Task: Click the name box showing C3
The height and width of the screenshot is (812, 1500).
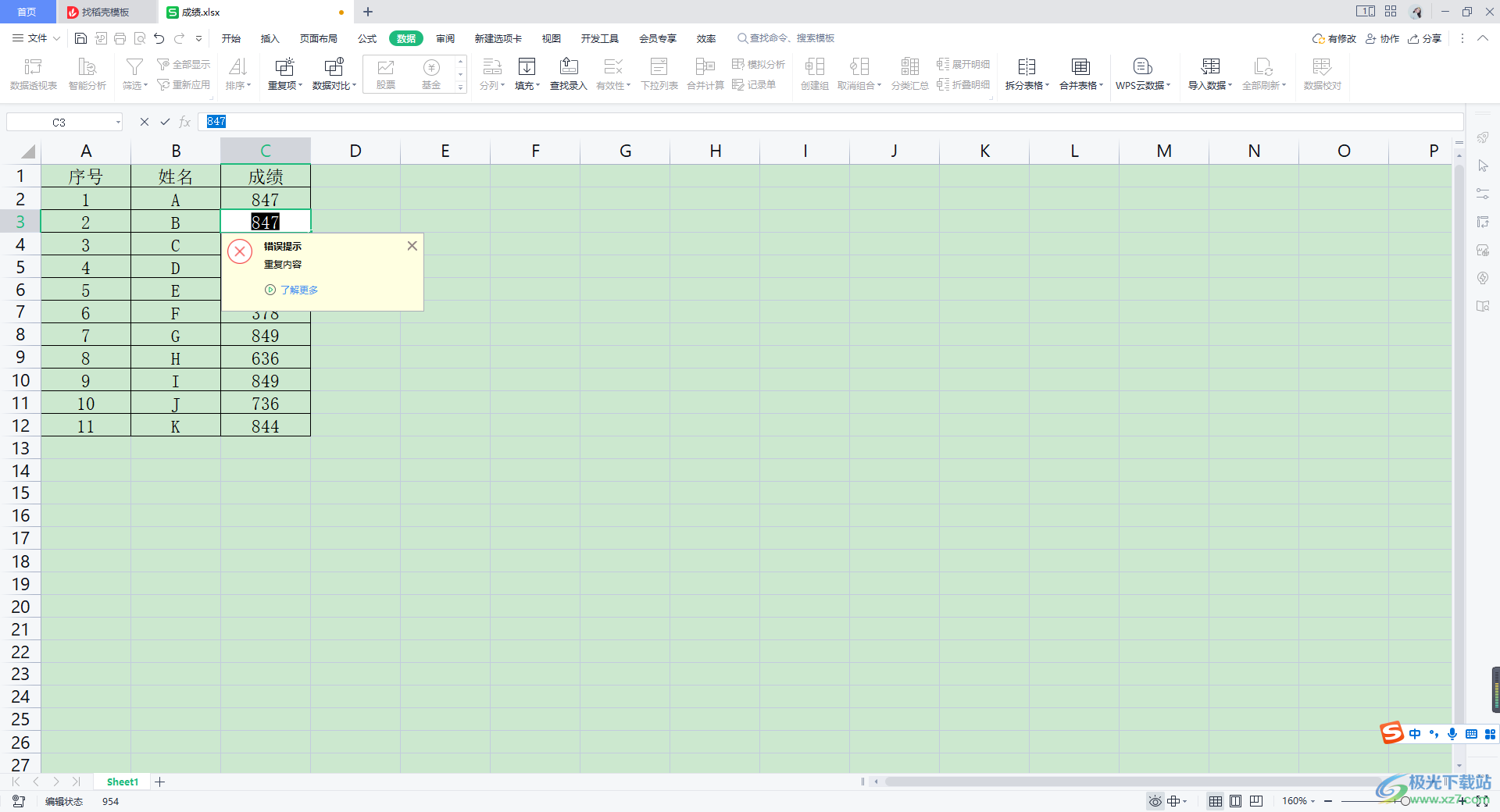Action: 64,122
